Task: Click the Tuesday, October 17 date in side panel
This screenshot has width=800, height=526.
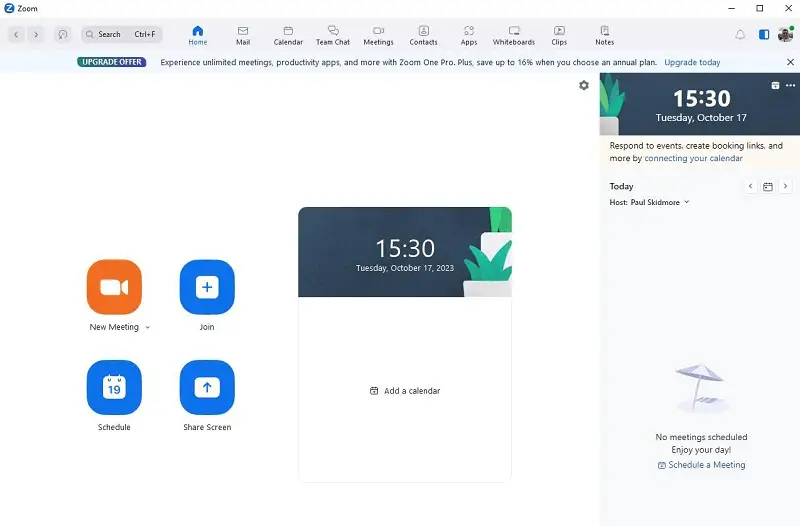Action: (x=701, y=118)
